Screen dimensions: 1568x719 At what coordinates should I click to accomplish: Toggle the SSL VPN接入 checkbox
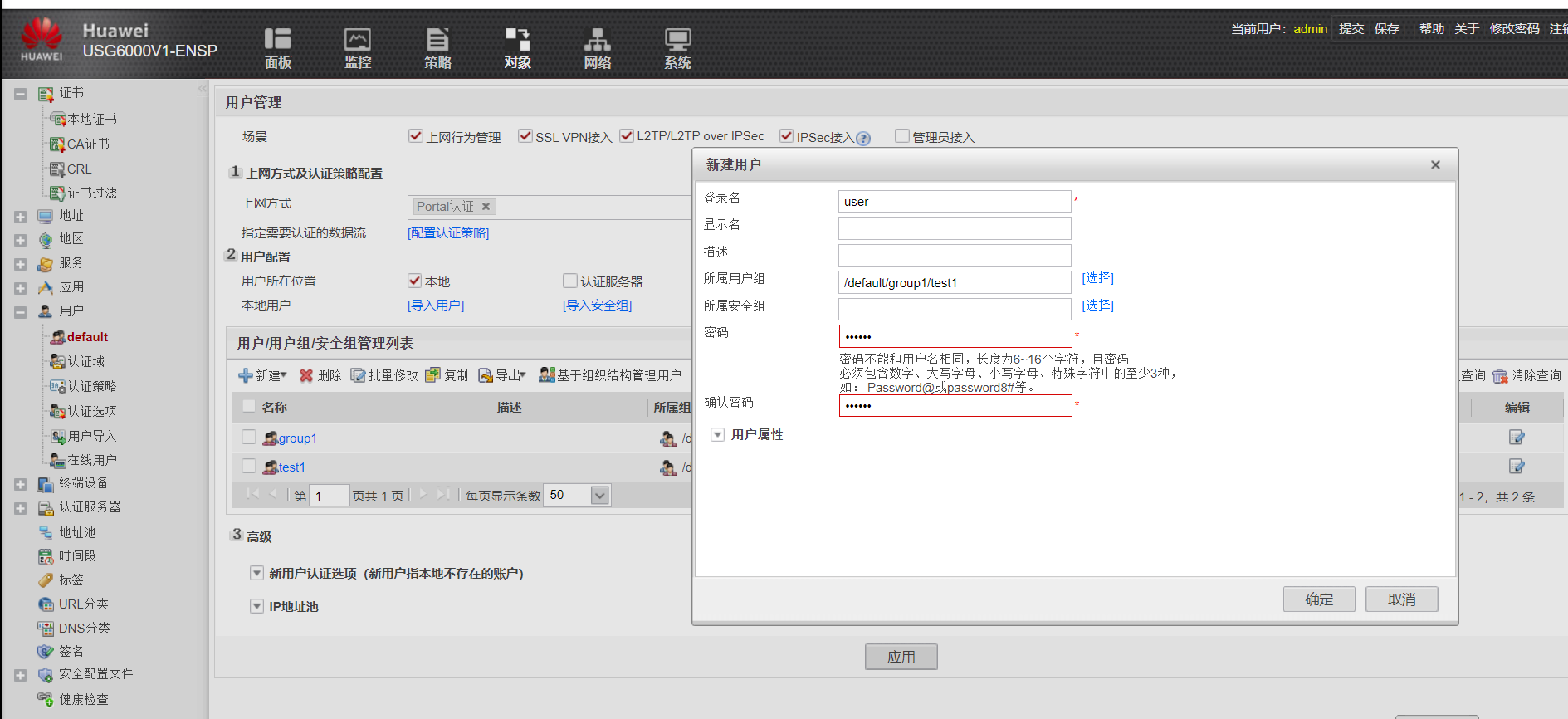(525, 136)
